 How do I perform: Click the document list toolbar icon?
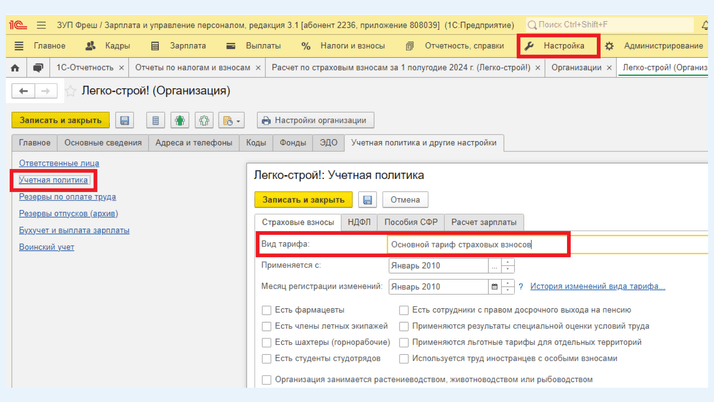(155, 121)
